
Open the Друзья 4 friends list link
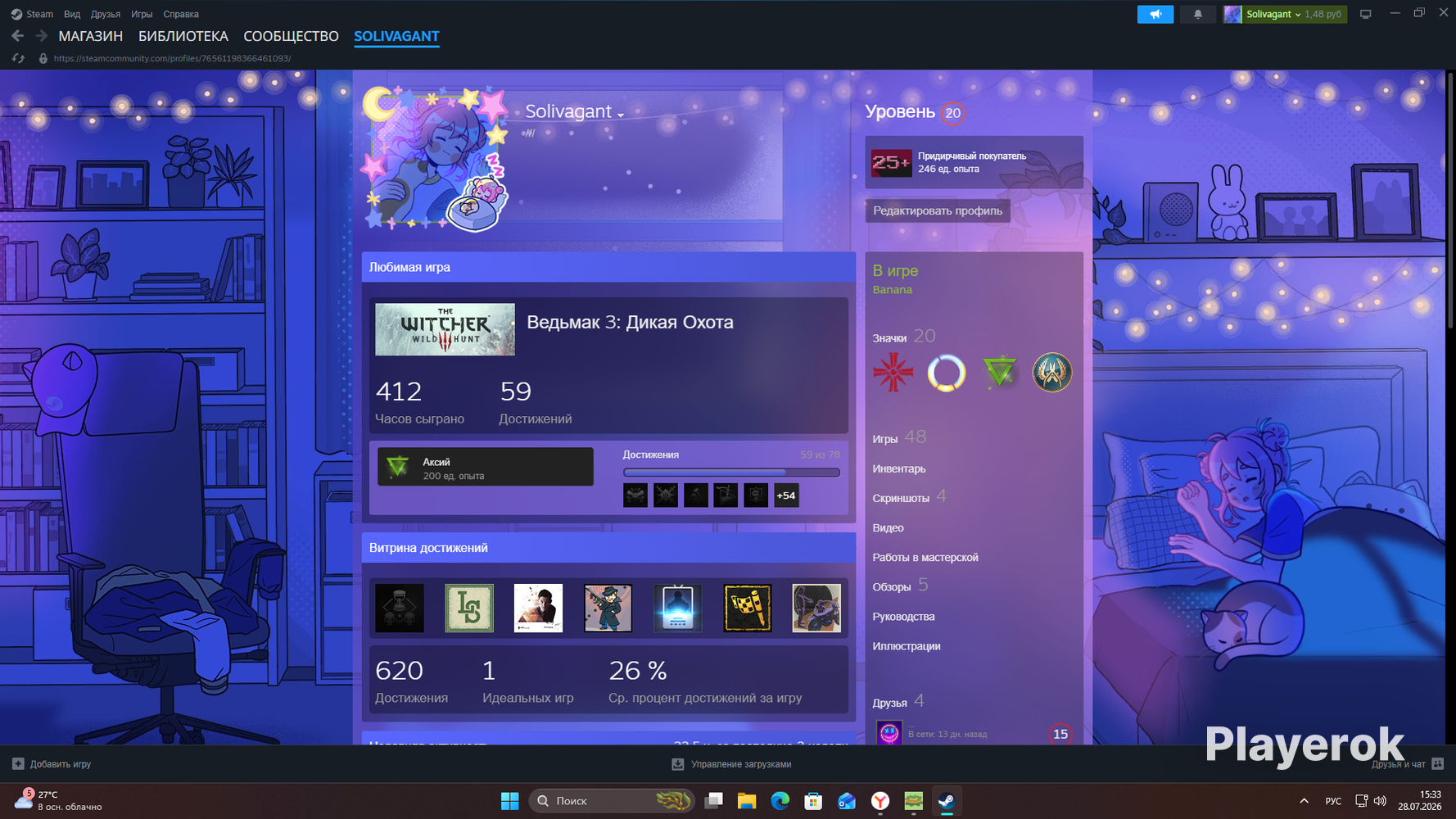point(898,702)
